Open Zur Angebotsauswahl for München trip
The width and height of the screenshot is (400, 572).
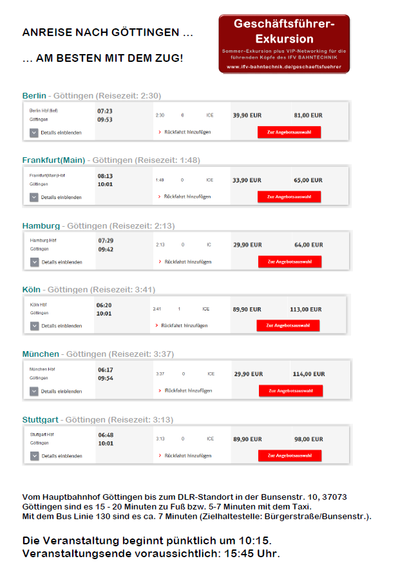coord(291,391)
